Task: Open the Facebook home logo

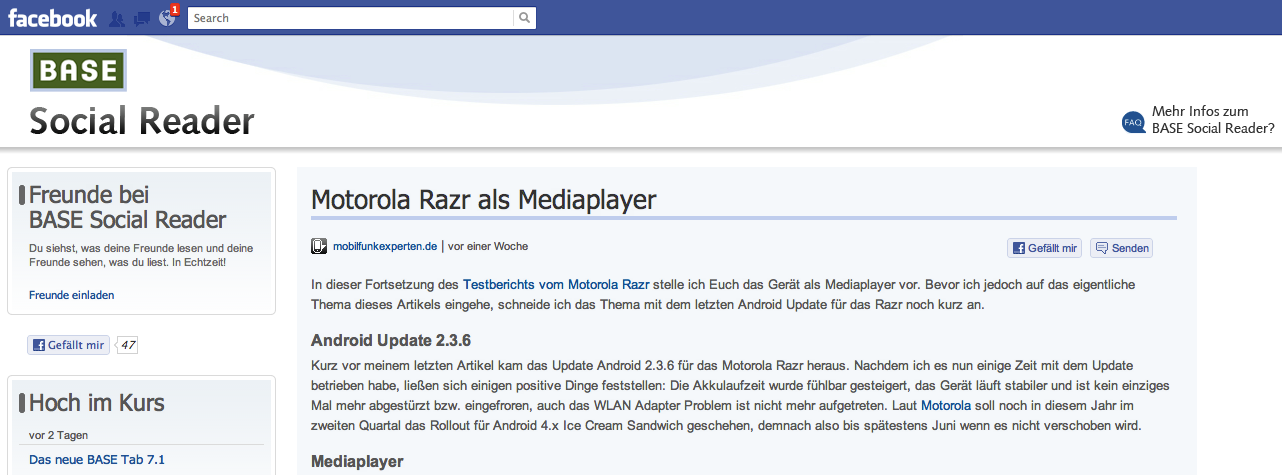Action: (x=52, y=18)
